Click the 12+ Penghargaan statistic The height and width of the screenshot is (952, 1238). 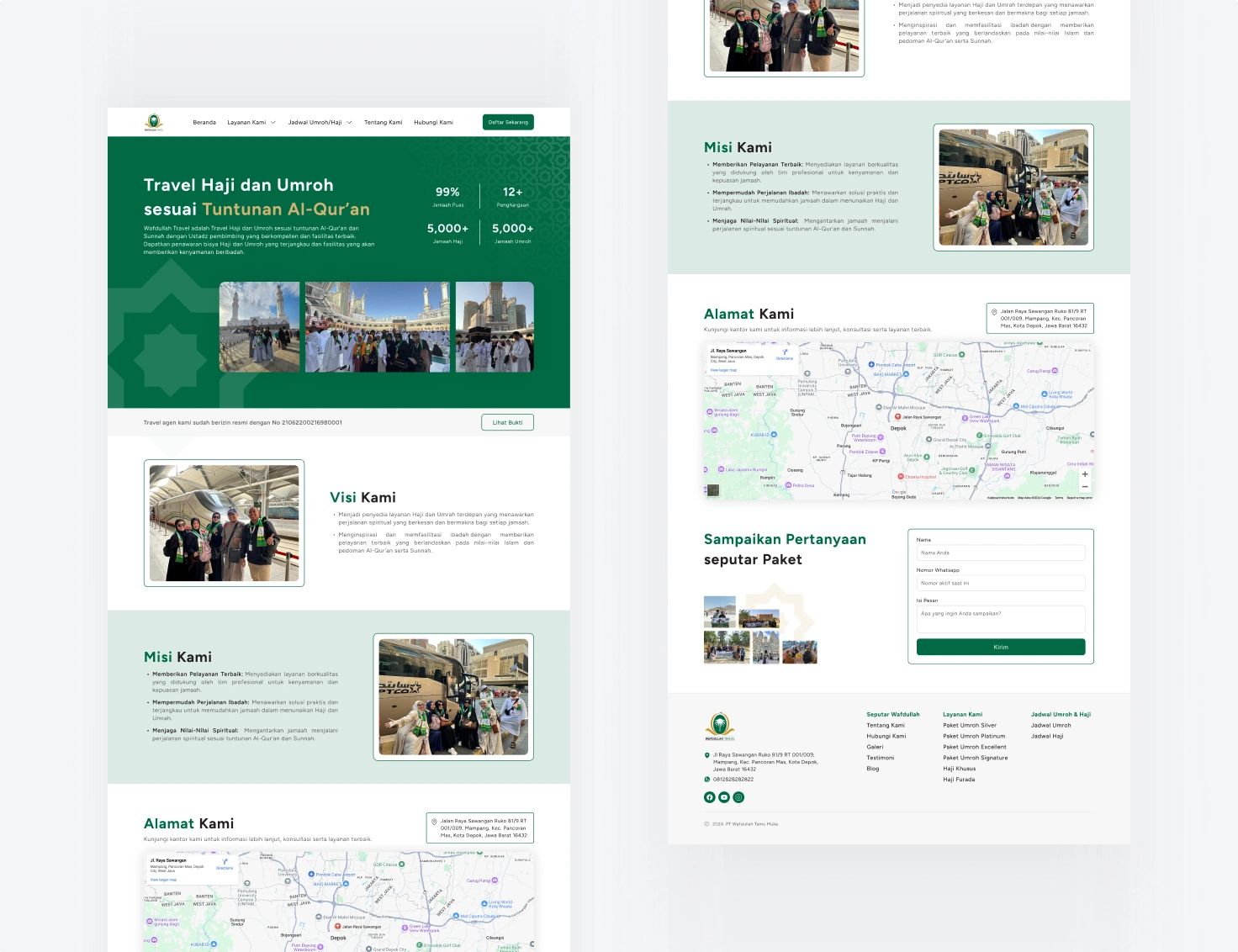point(513,196)
